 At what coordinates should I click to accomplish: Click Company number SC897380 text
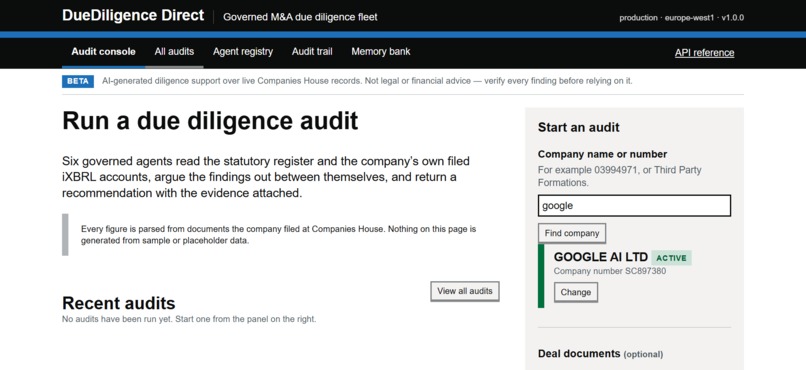(610, 271)
